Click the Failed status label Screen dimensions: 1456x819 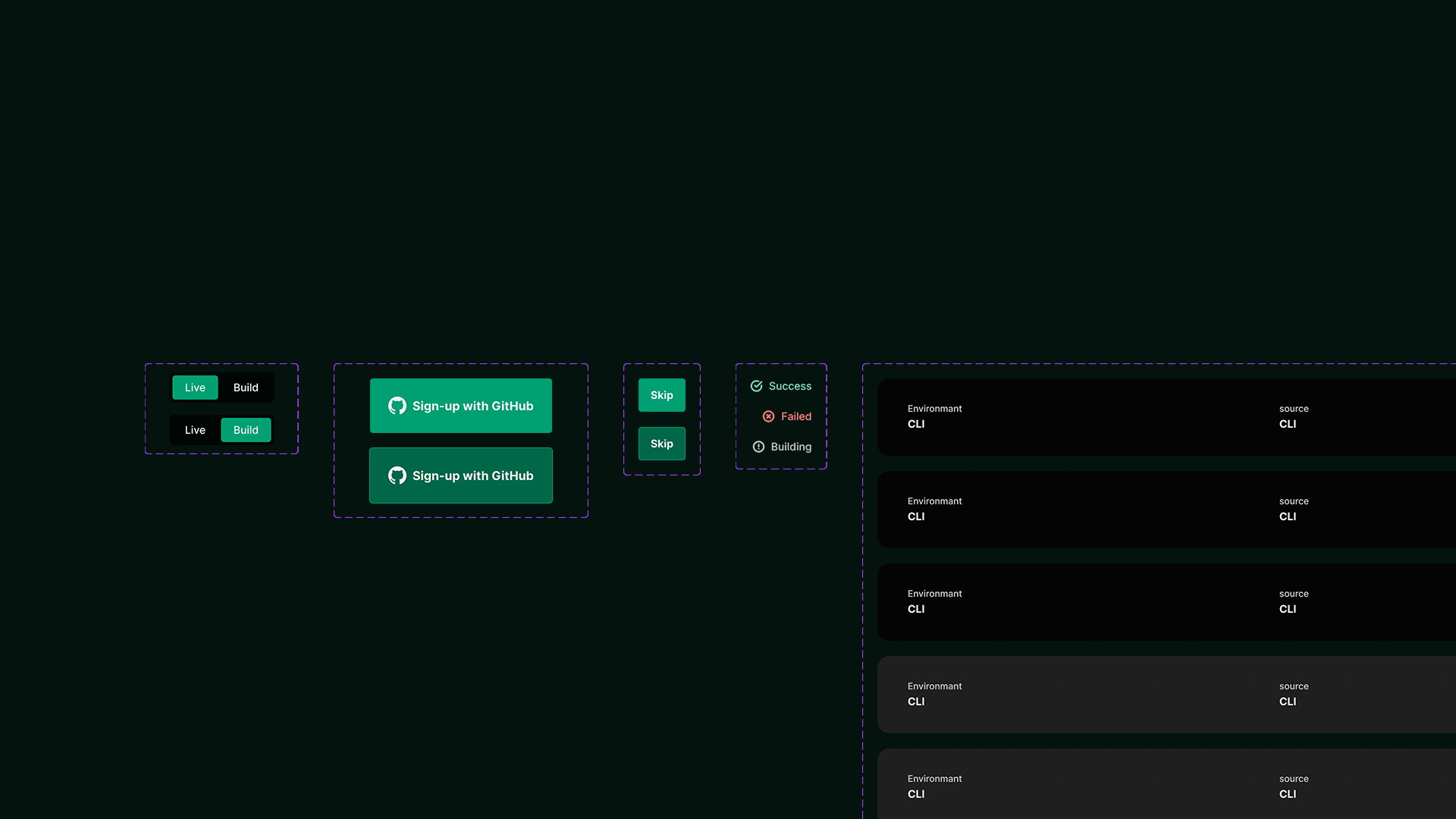[795, 416]
